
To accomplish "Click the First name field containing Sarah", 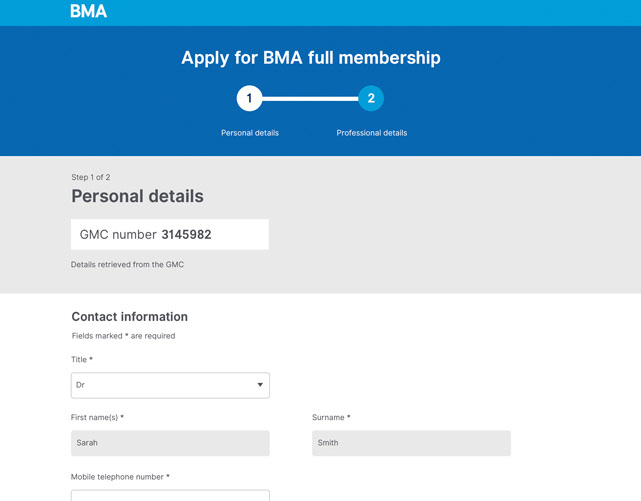I will point(170,443).
